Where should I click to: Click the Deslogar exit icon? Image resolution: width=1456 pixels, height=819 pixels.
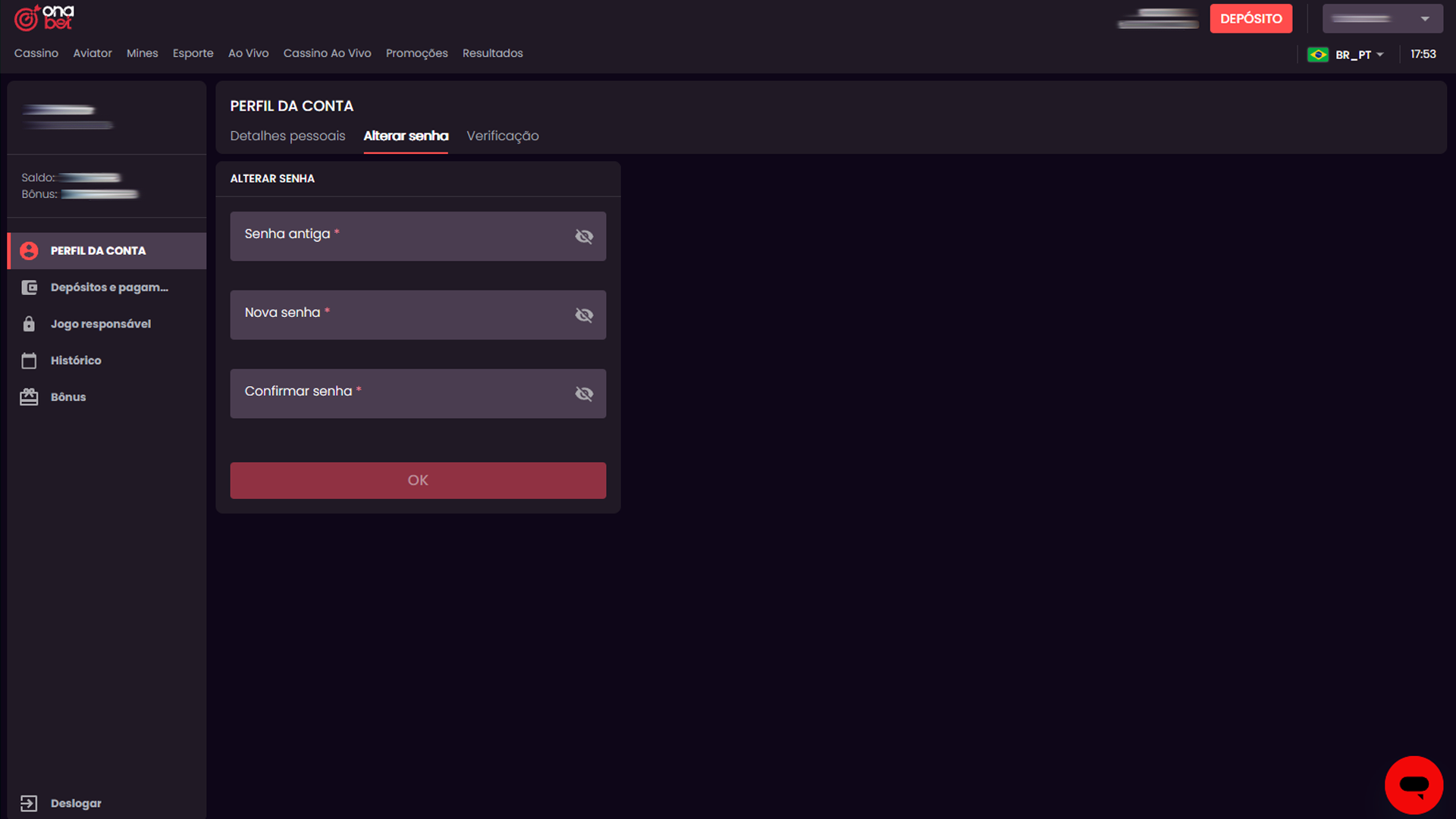[29, 803]
